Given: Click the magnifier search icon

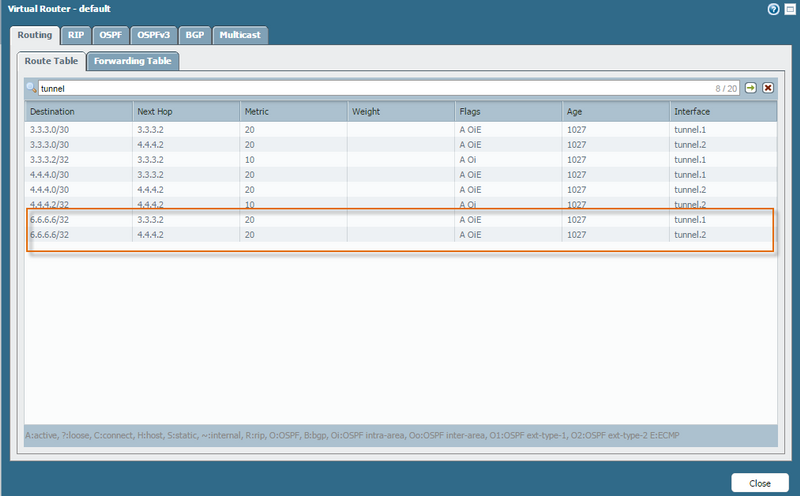Looking at the screenshot, I should click(x=32, y=88).
